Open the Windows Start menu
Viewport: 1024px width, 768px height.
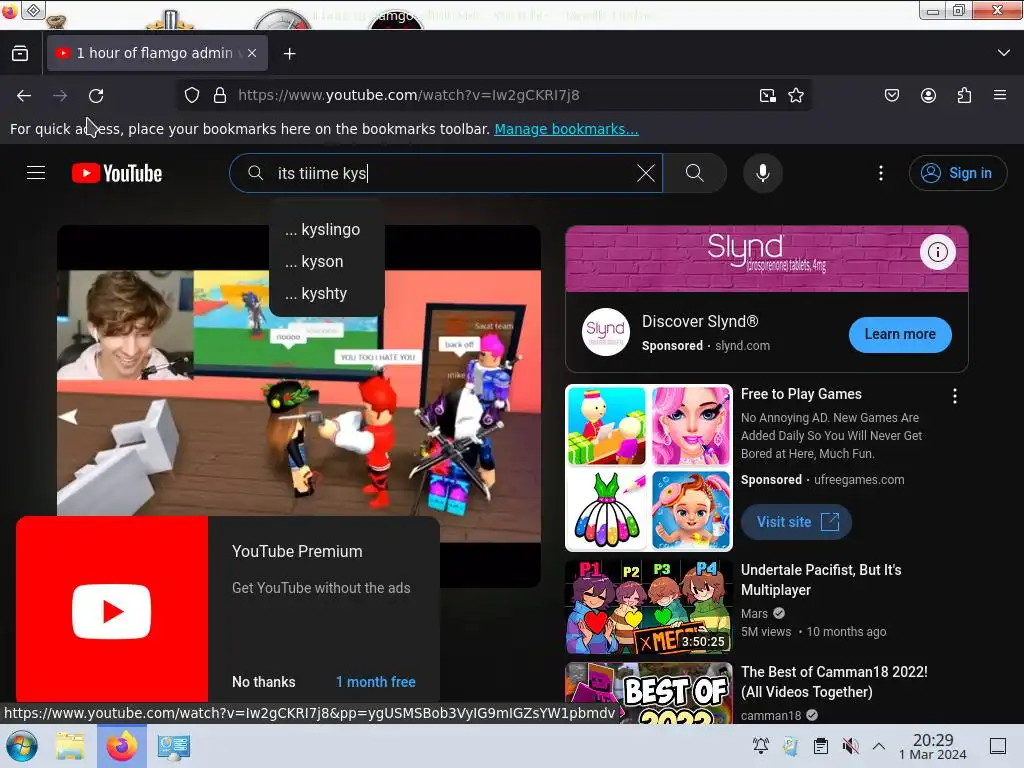coord(22,746)
